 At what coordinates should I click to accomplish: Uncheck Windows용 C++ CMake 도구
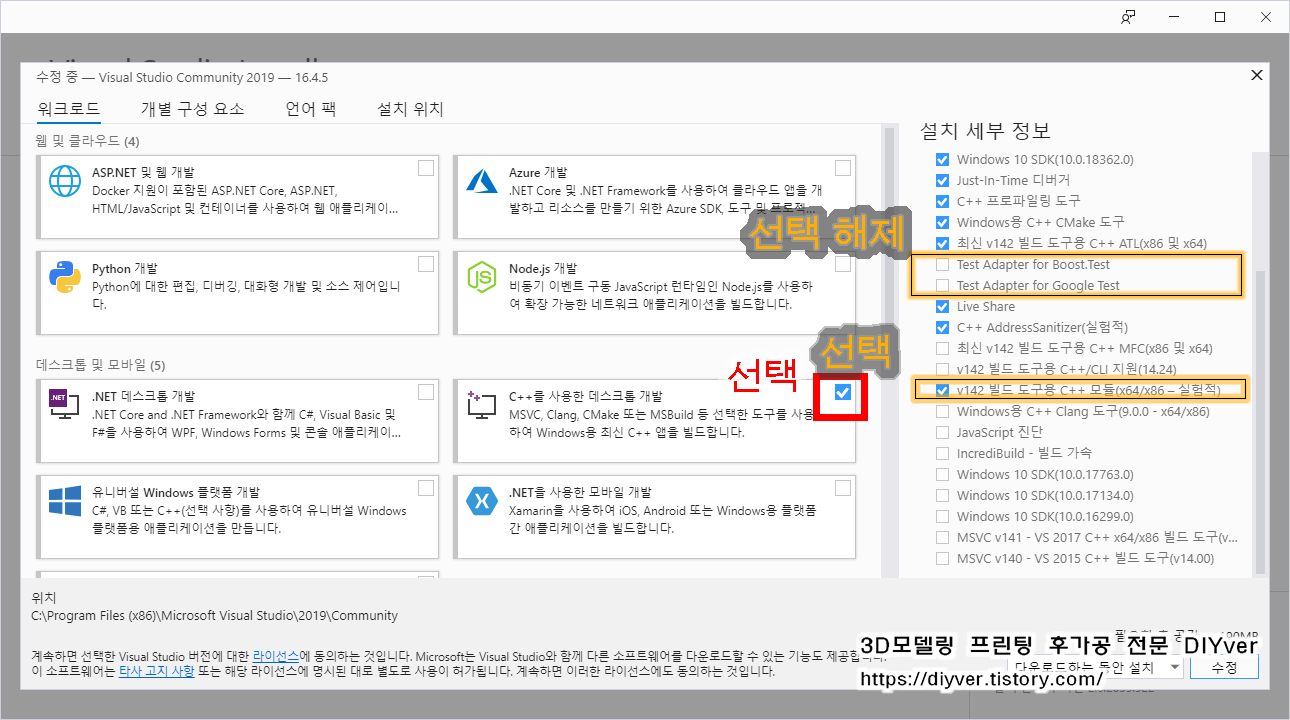tap(942, 222)
